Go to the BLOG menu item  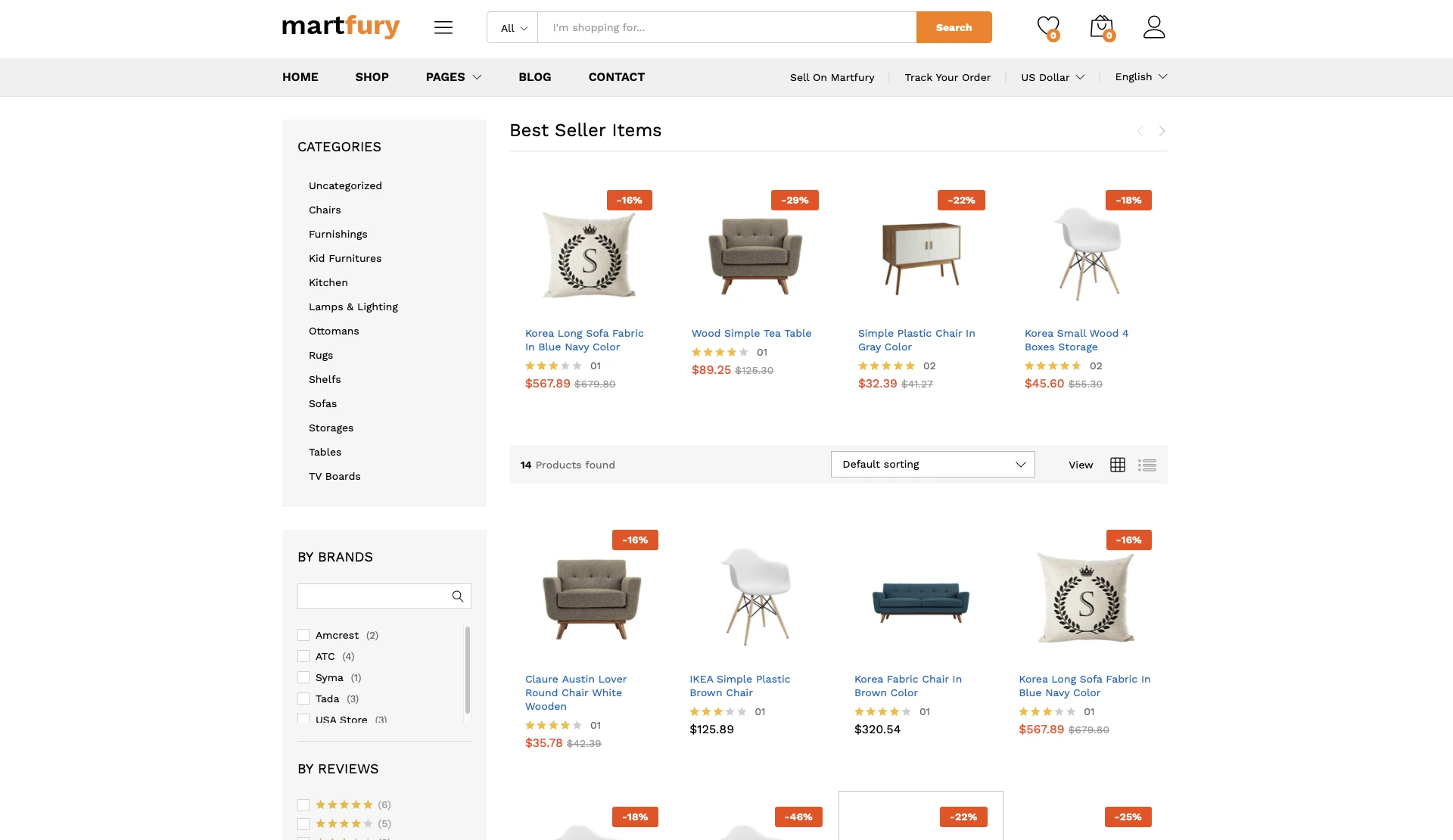tap(534, 77)
